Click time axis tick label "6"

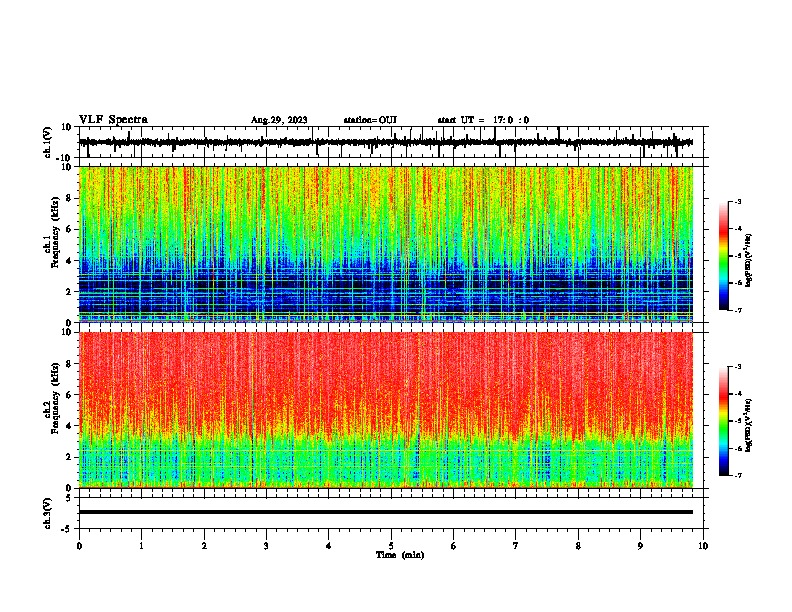tap(454, 546)
